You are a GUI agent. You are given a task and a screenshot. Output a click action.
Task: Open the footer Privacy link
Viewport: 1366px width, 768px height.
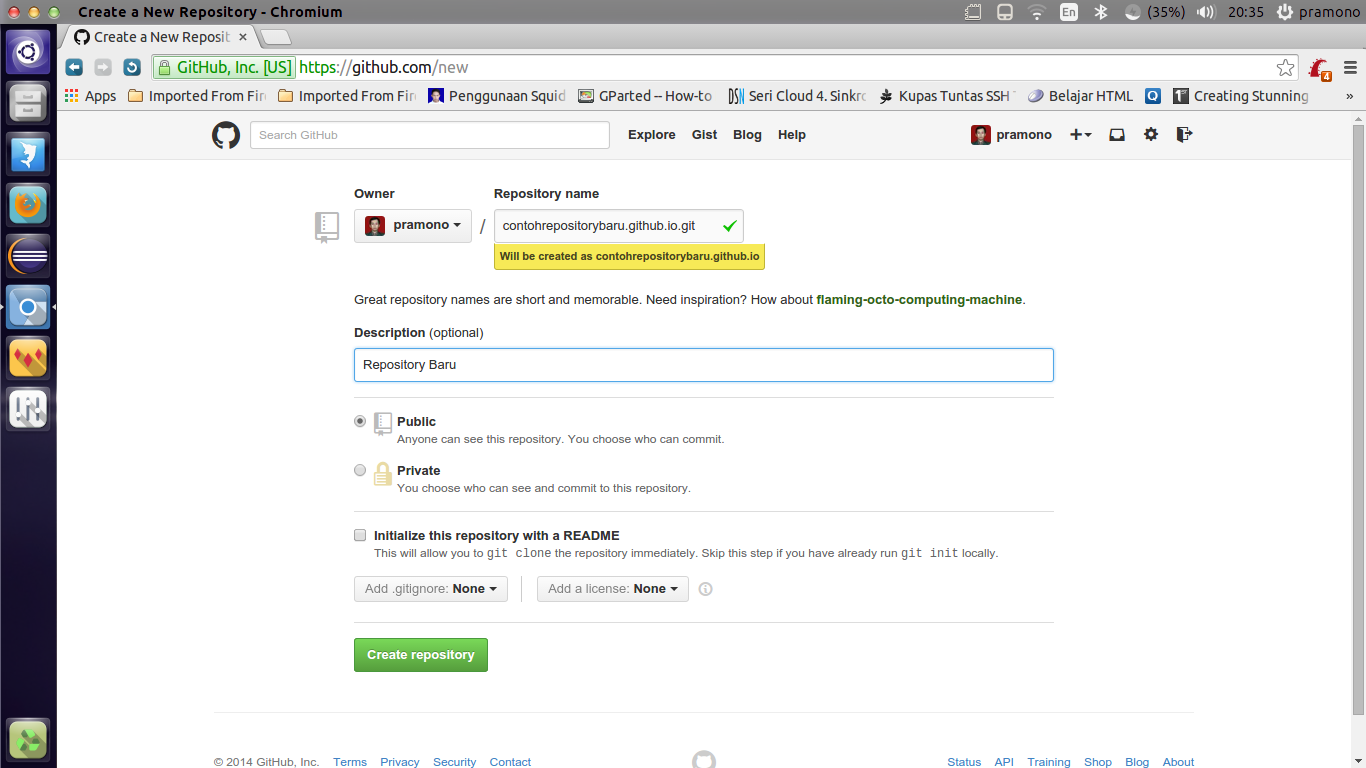400,762
